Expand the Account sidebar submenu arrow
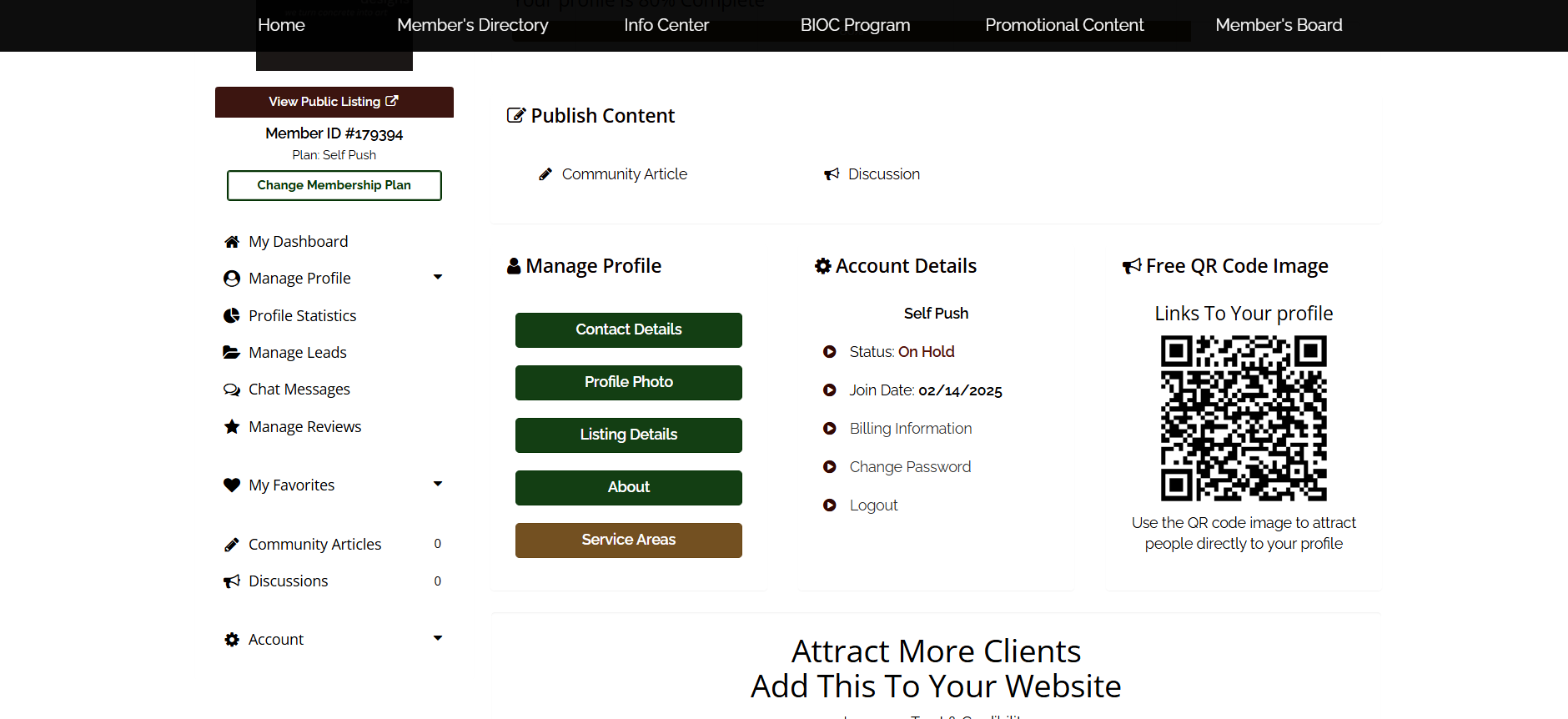The height and width of the screenshot is (719, 1568). coord(438,638)
